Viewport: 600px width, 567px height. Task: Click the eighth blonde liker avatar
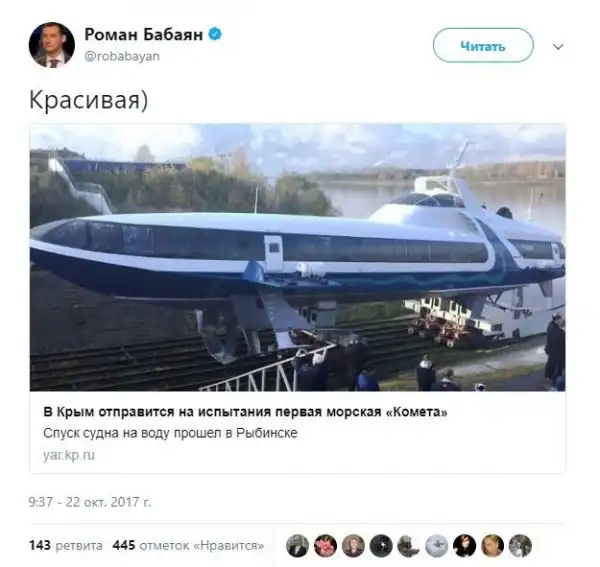(x=492, y=546)
